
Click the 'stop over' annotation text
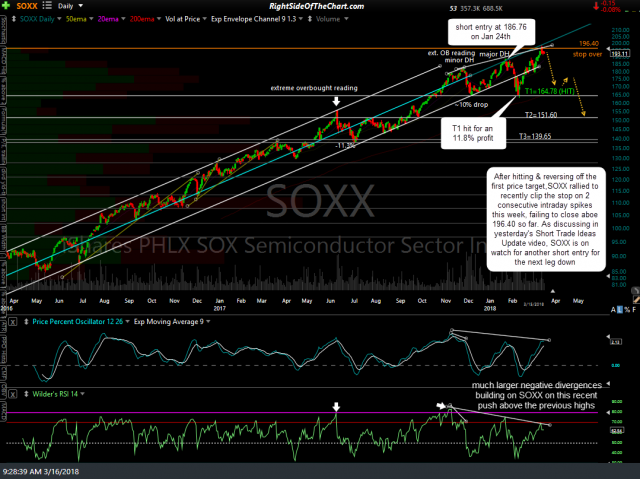click(x=587, y=54)
